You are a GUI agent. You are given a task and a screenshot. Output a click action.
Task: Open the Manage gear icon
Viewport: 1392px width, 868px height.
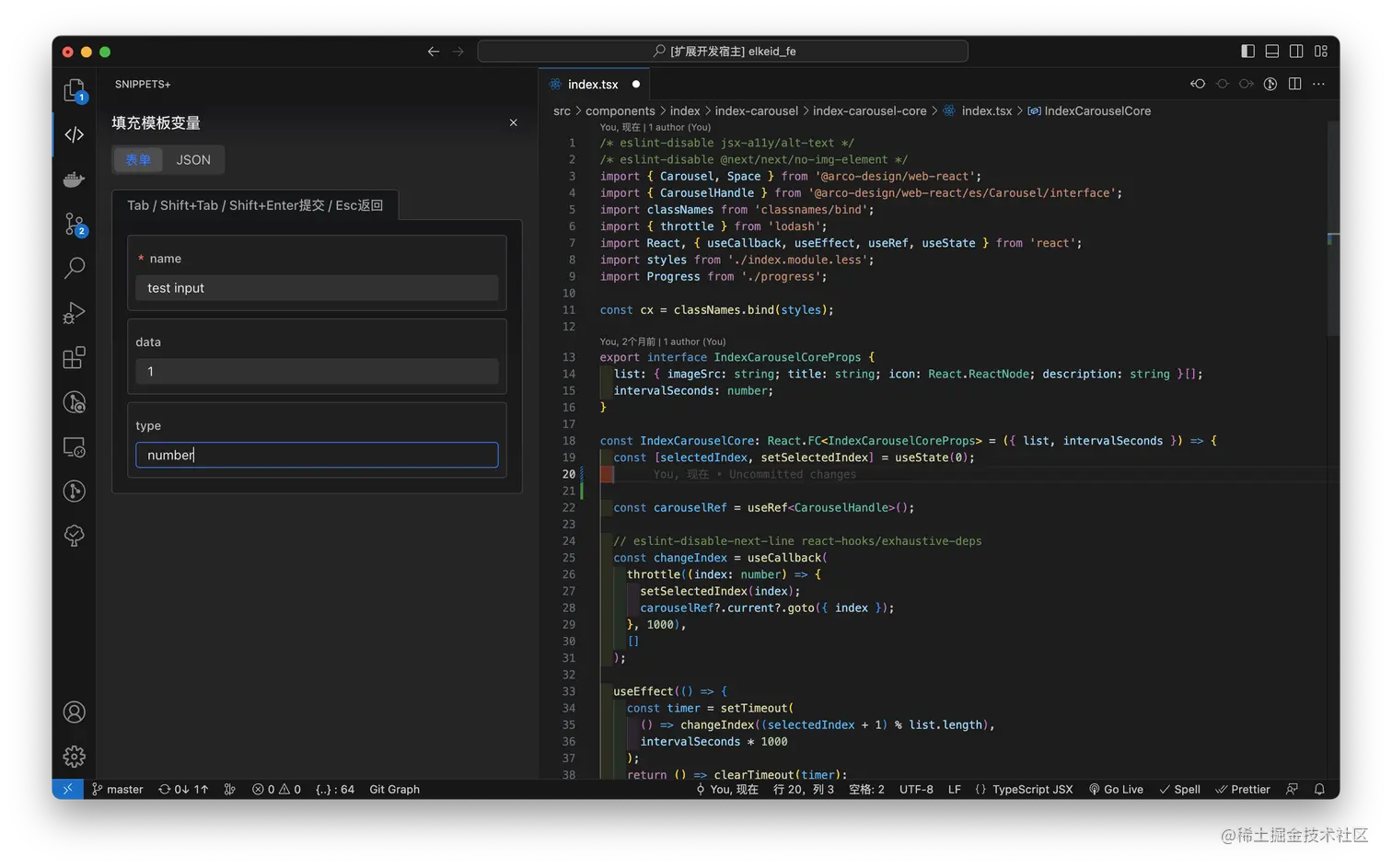75,757
